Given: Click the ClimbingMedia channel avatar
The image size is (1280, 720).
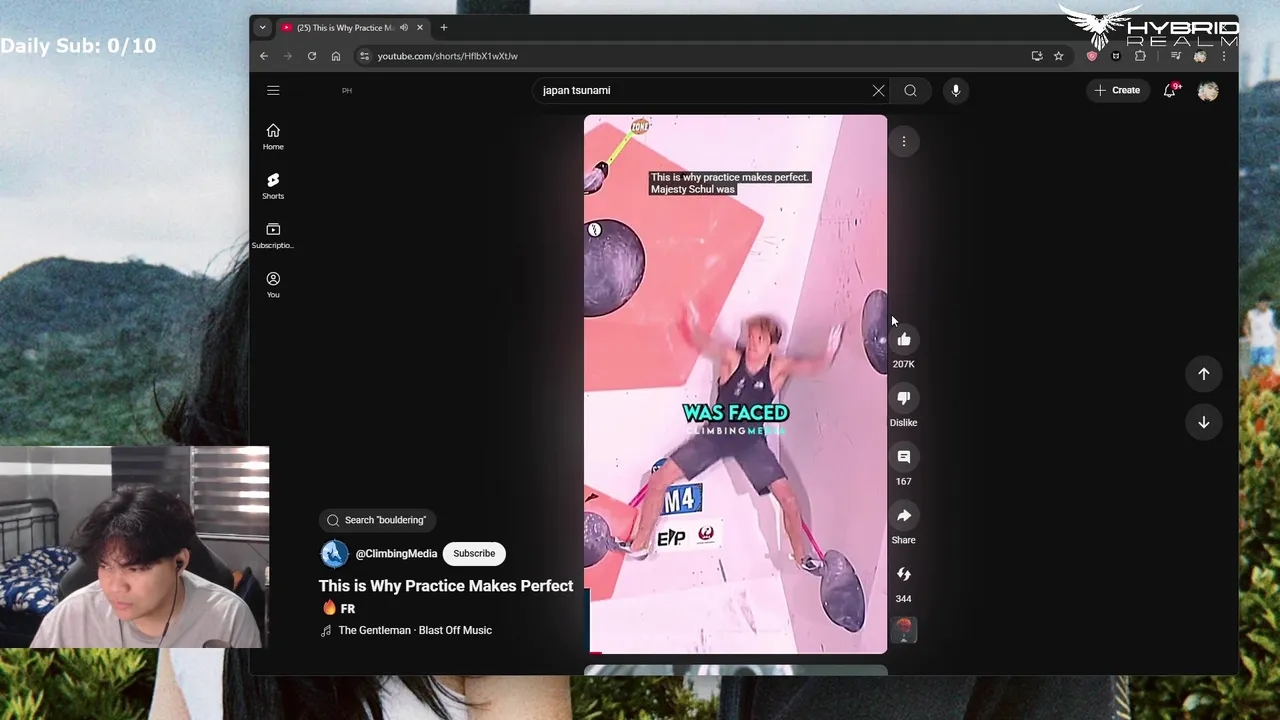Looking at the screenshot, I should [x=334, y=553].
